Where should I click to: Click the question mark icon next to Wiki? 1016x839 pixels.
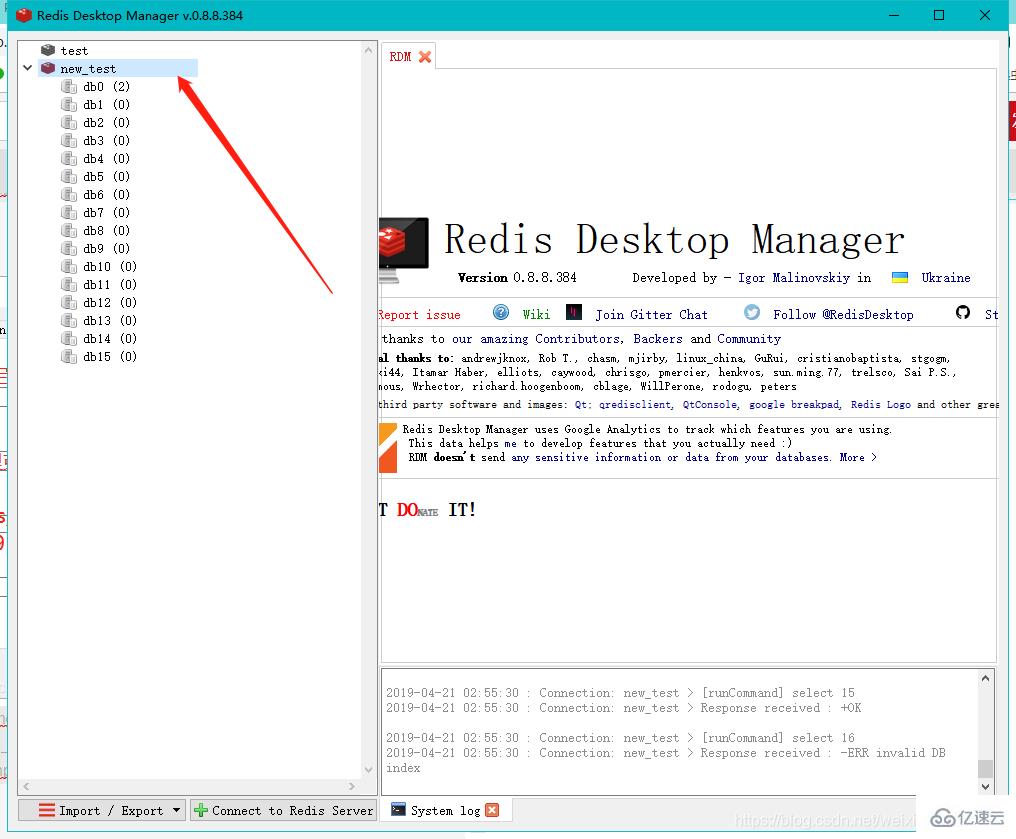pyautogui.click(x=500, y=312)
